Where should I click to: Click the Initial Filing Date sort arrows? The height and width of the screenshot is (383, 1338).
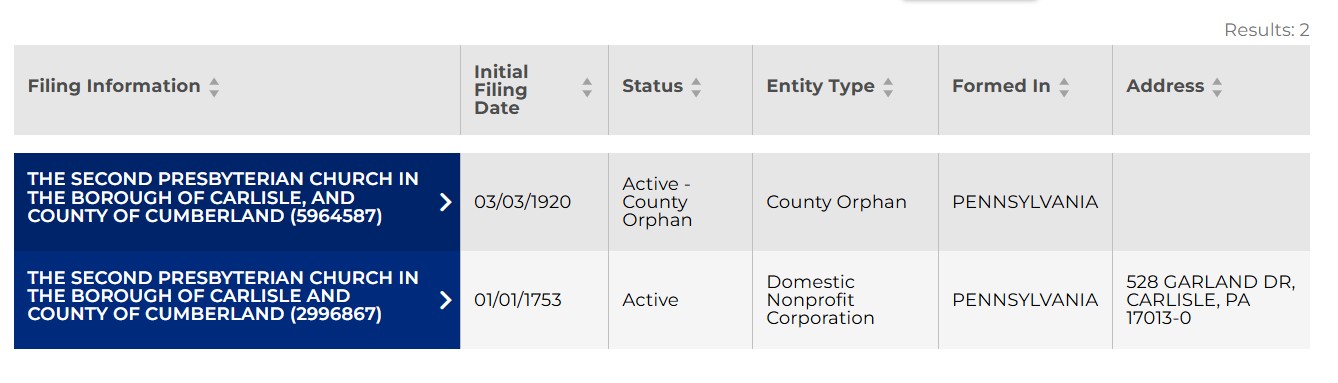pos(587,88)
